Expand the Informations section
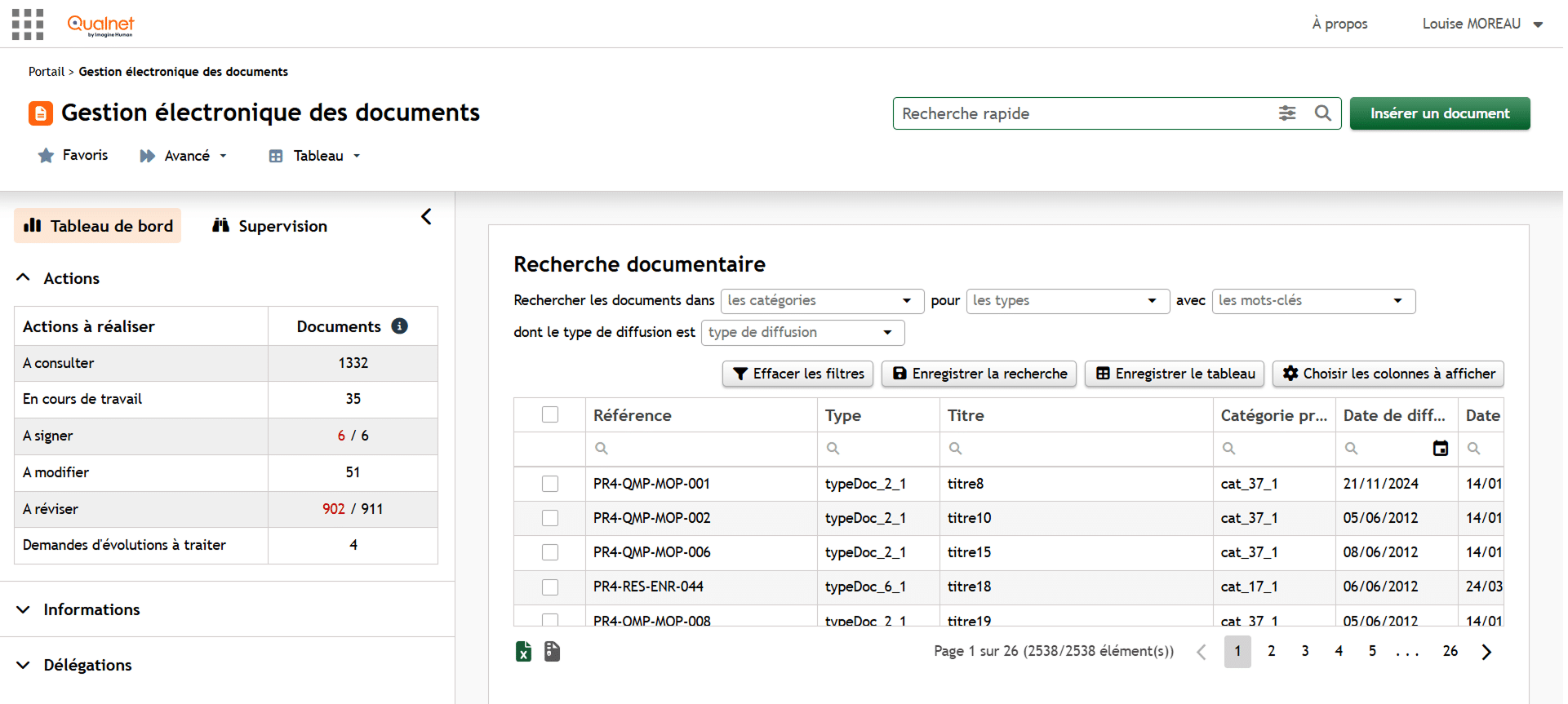This screenshot has height=704, width=1568. (78, 609)
